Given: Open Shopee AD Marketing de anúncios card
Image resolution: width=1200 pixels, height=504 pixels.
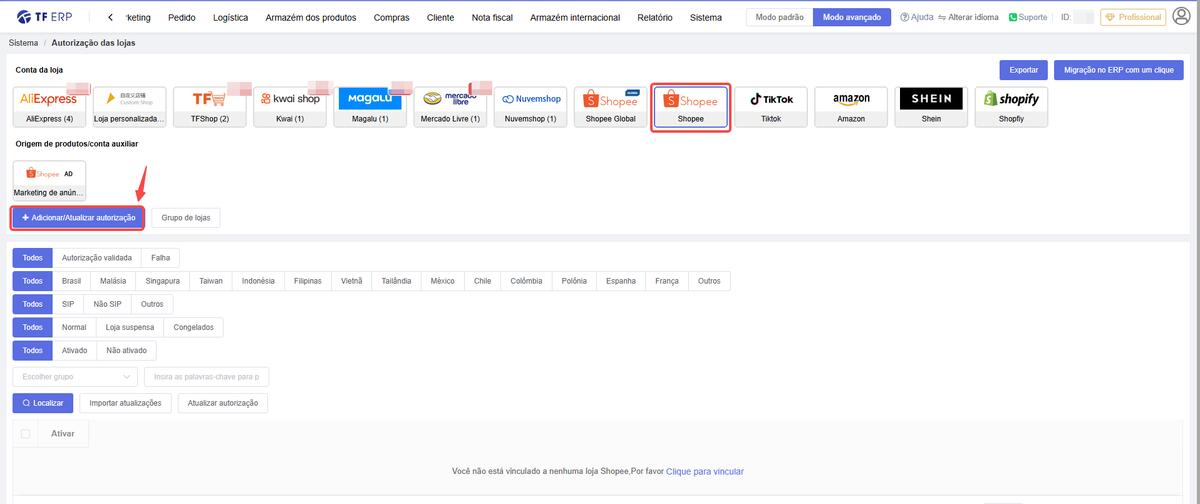Looking at the screenshot, I should pos(49,179).
